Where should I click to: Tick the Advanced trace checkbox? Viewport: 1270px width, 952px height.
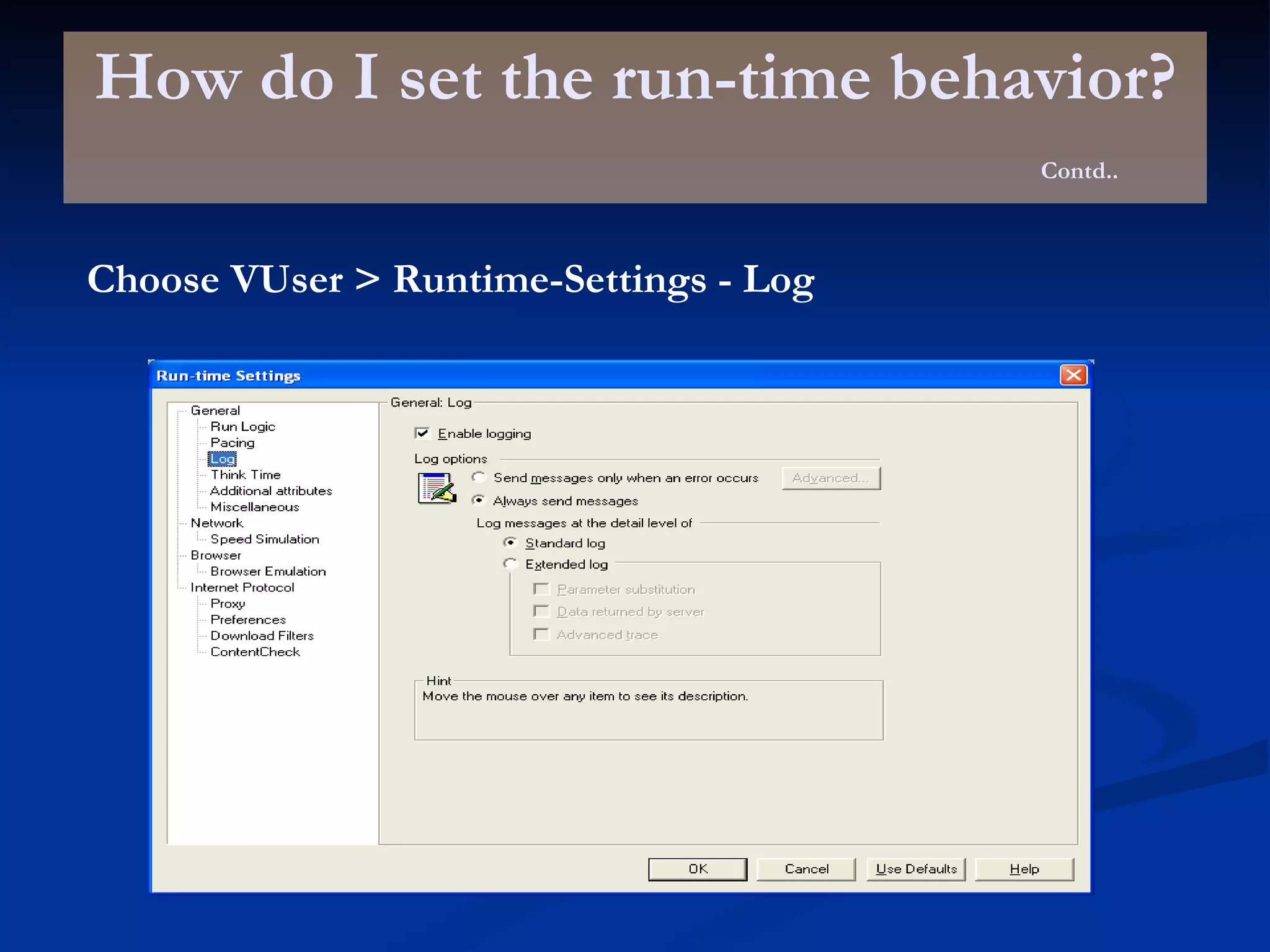coord(541,635)
